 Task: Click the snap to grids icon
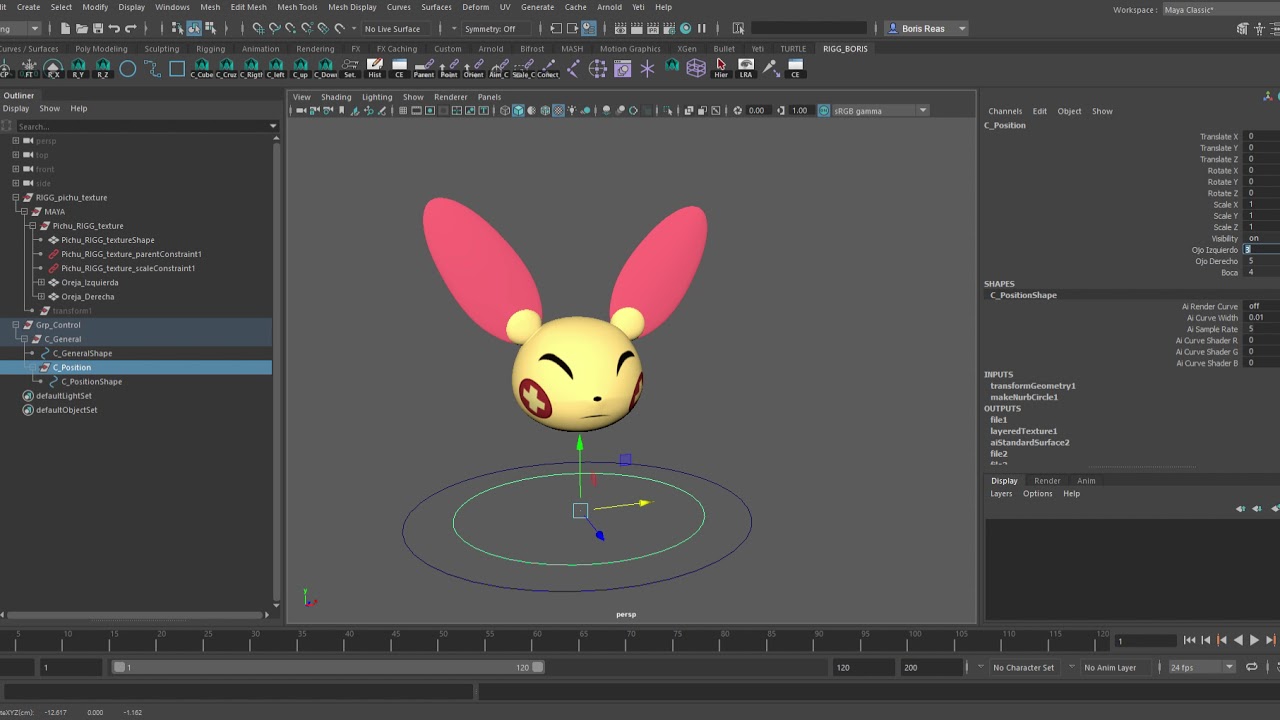tap(258, 28)
